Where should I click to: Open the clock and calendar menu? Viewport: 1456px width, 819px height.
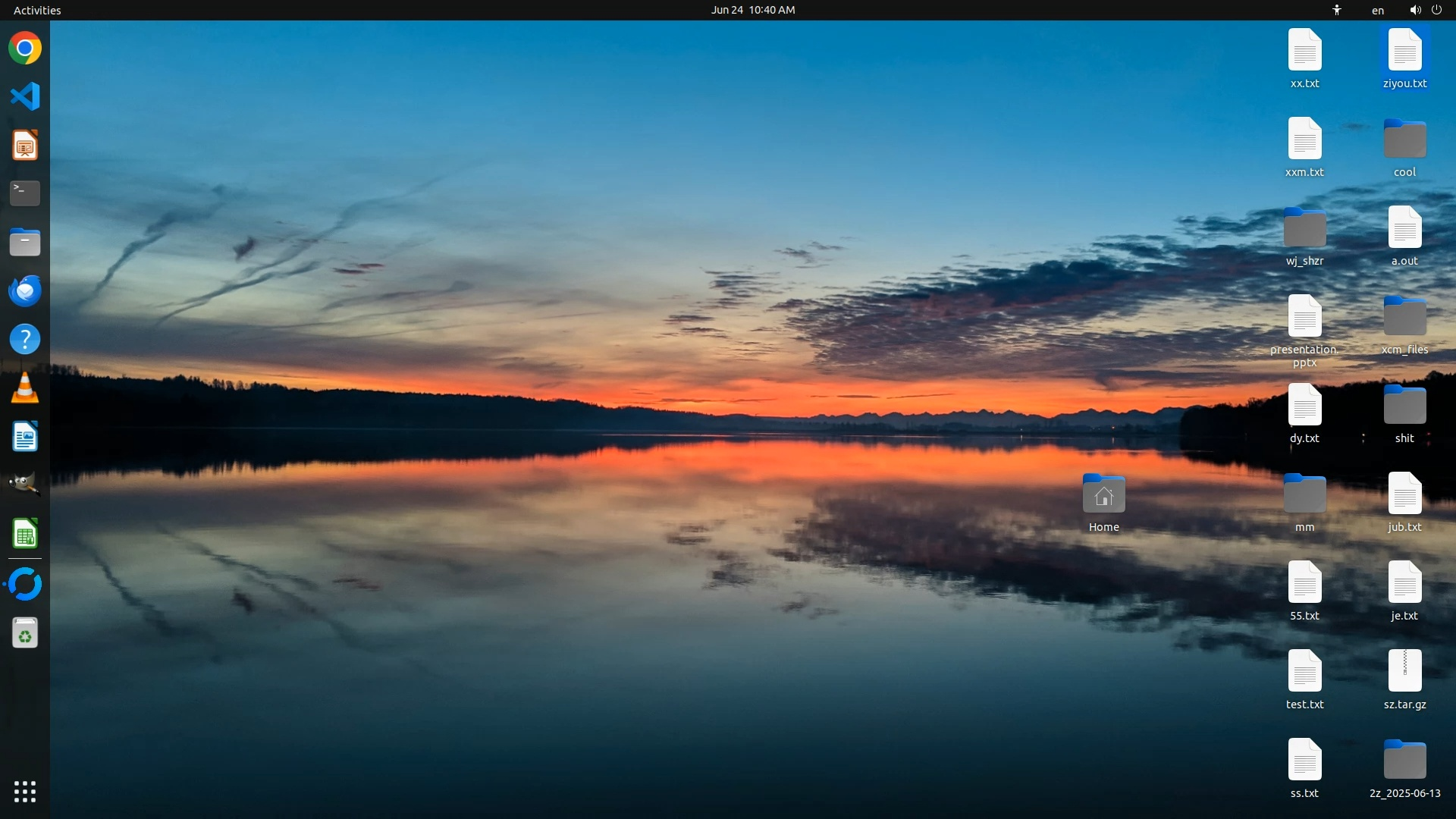[752, 10]
